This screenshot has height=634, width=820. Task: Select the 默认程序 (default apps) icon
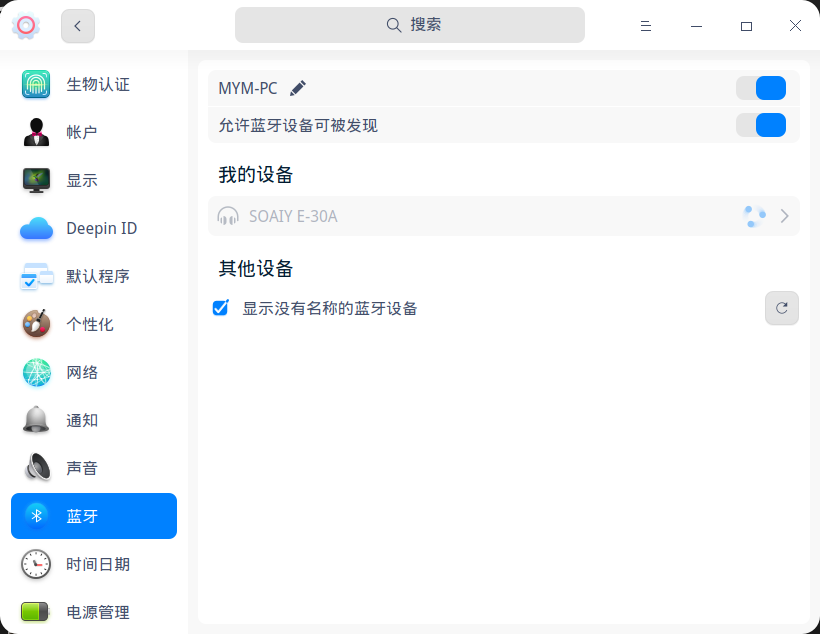[x=36, y=276]
